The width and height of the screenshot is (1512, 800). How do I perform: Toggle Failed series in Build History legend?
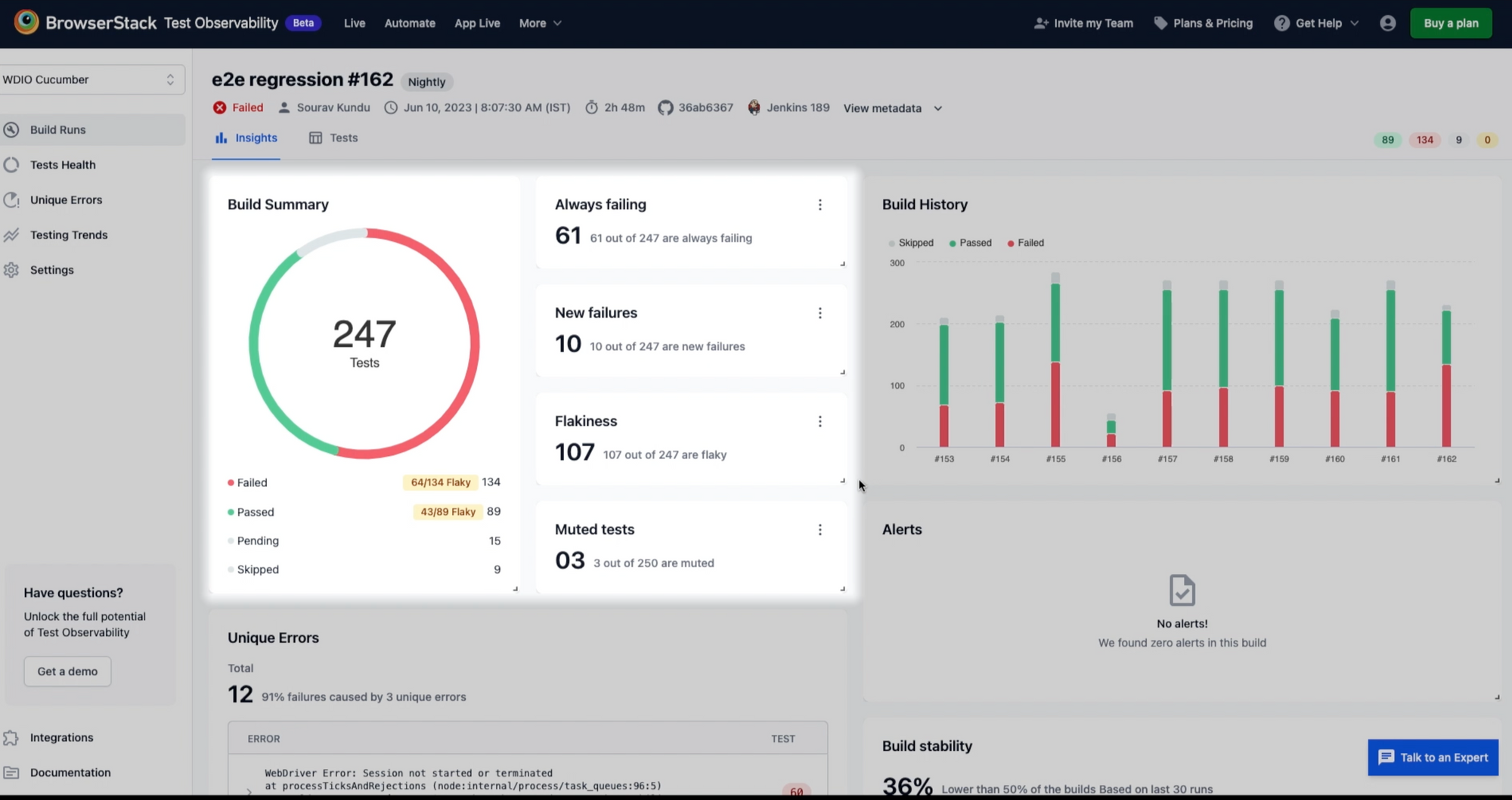click(x=1026, y=243)
